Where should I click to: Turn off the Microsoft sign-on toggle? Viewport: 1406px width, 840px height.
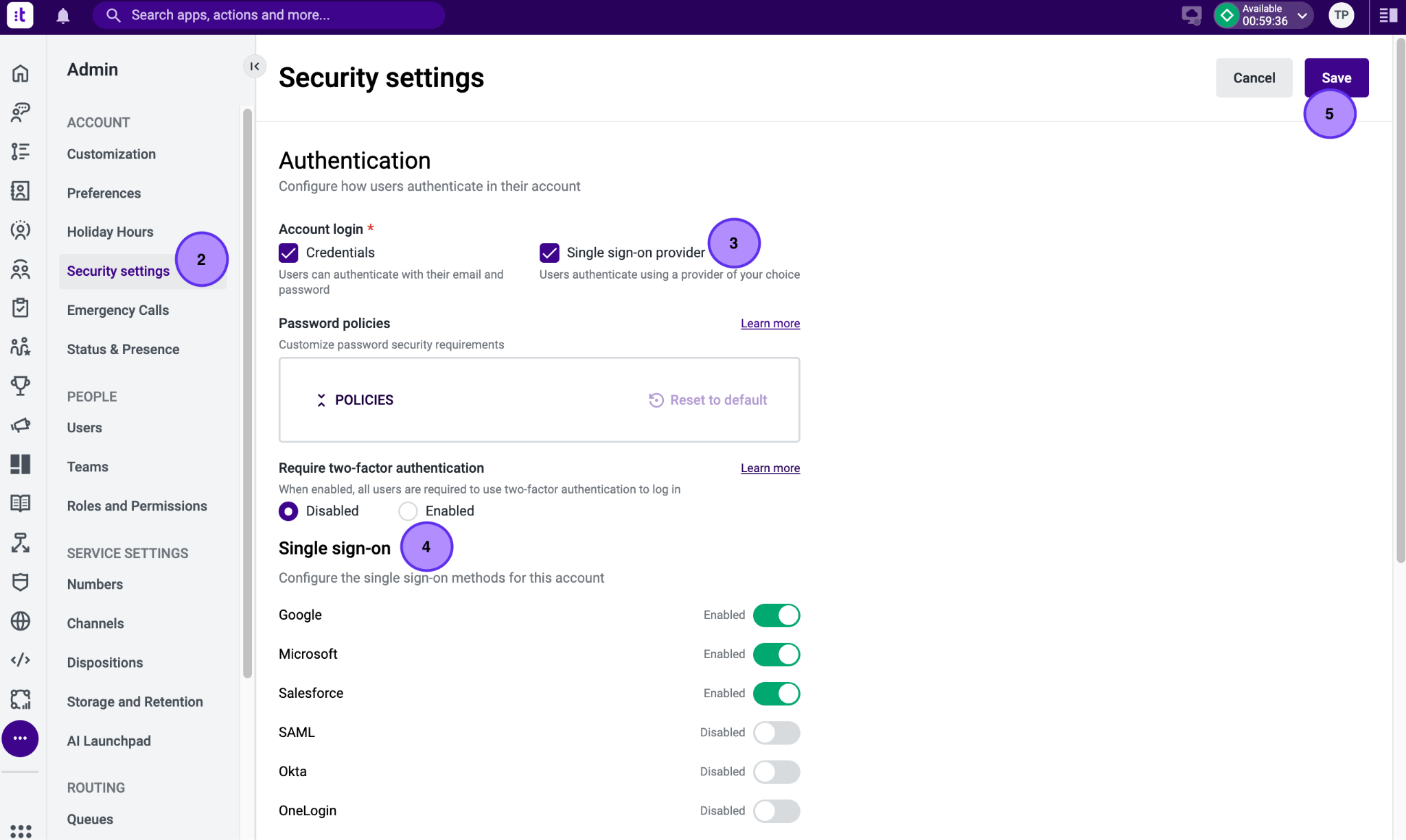click(x=776, y=655)
